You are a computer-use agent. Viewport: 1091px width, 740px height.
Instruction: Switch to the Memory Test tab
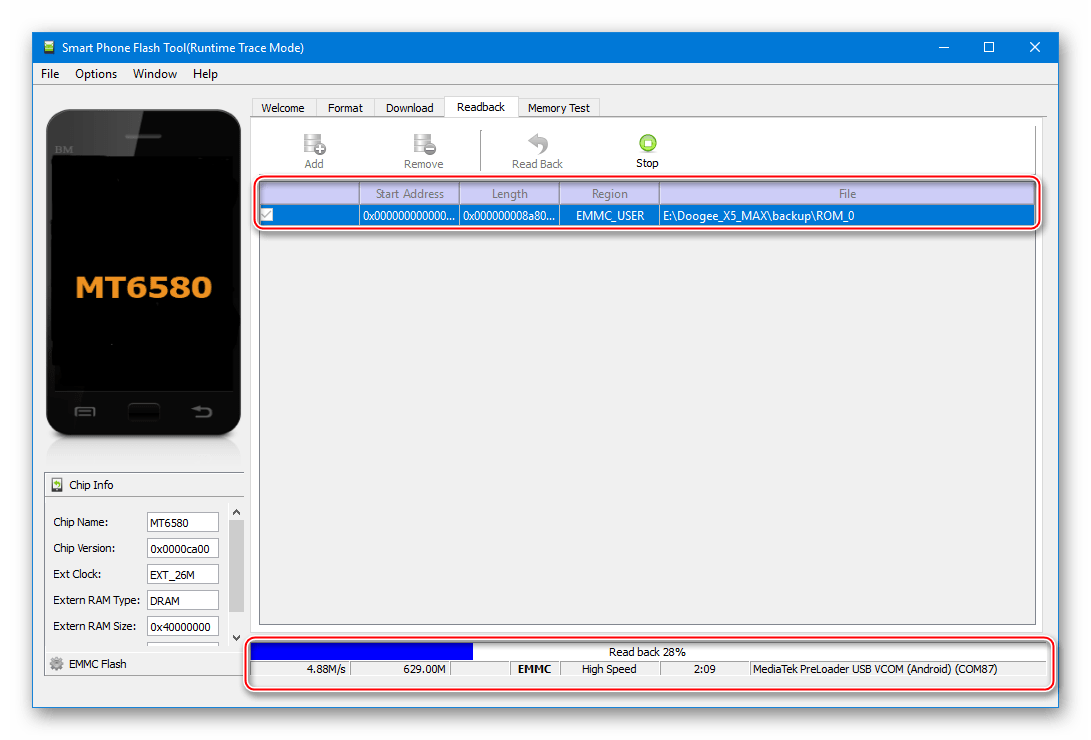[559, 108]
